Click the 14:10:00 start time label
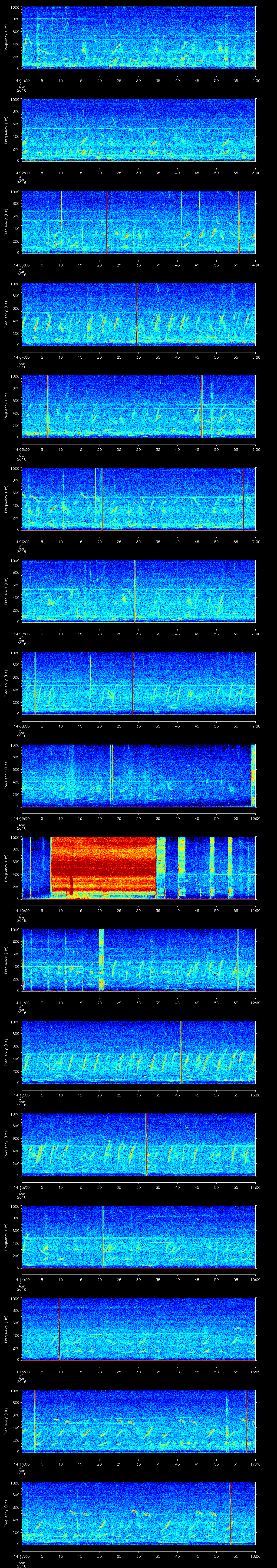The height and width of the screenshot is (1568, 277). [x=21, y=911]
